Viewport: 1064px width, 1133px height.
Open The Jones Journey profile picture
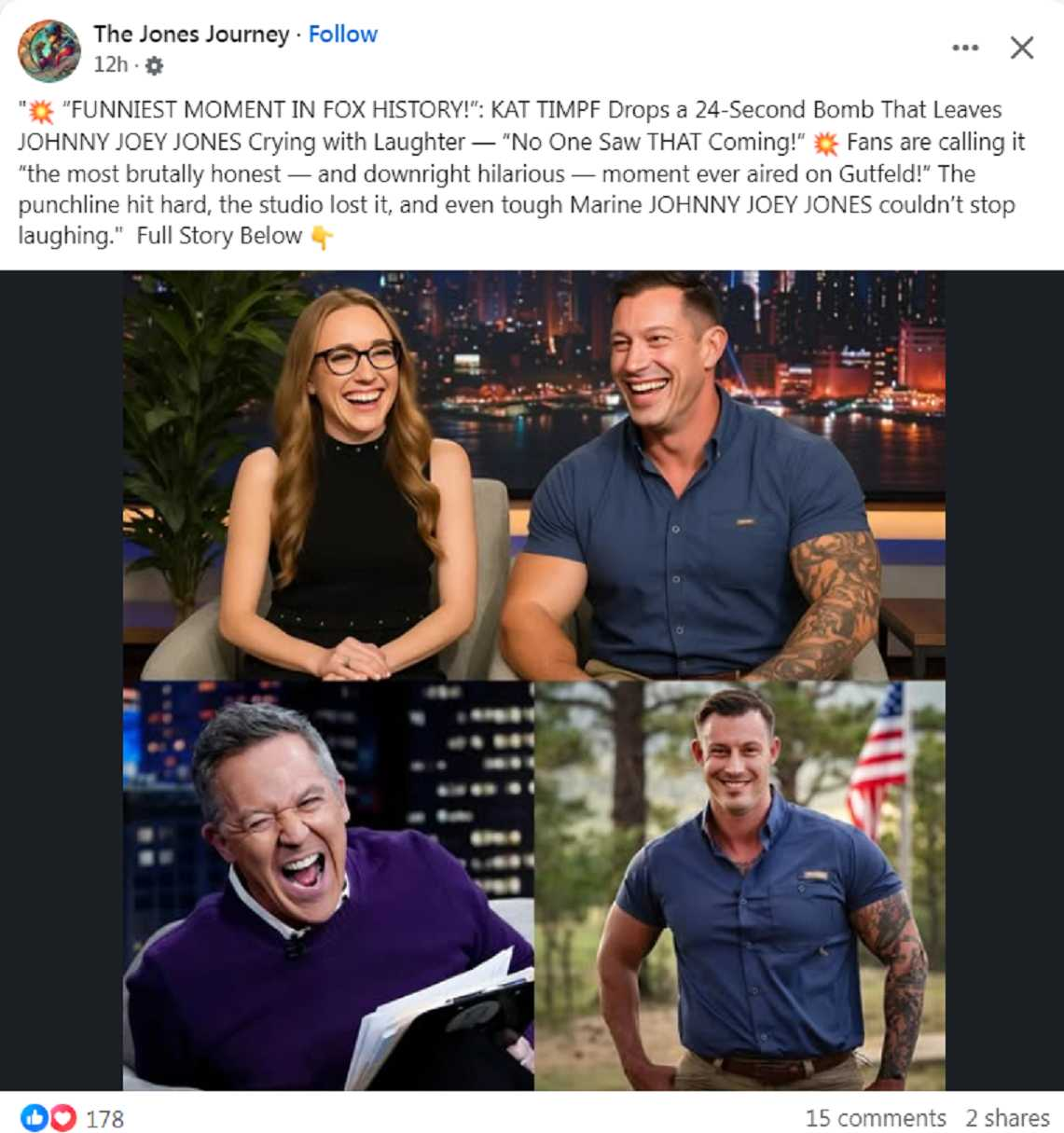coord(49,50)
